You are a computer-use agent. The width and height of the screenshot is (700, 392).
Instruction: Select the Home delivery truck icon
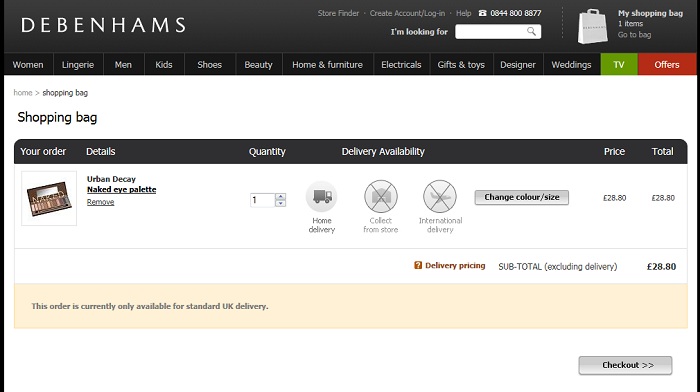tap(321, 196)
